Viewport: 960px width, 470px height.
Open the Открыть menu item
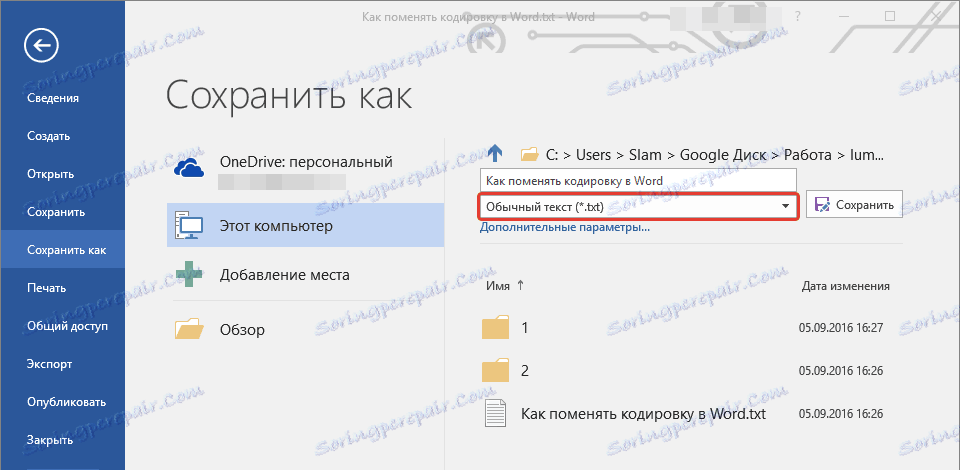tap(50, 174)
